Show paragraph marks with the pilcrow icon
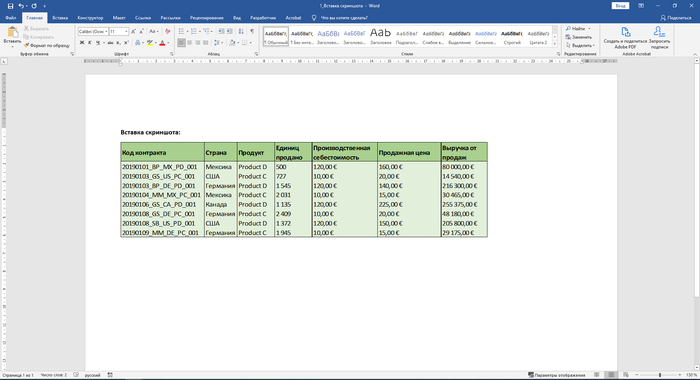This screenshot has width=700, height=380. point(252,31)
